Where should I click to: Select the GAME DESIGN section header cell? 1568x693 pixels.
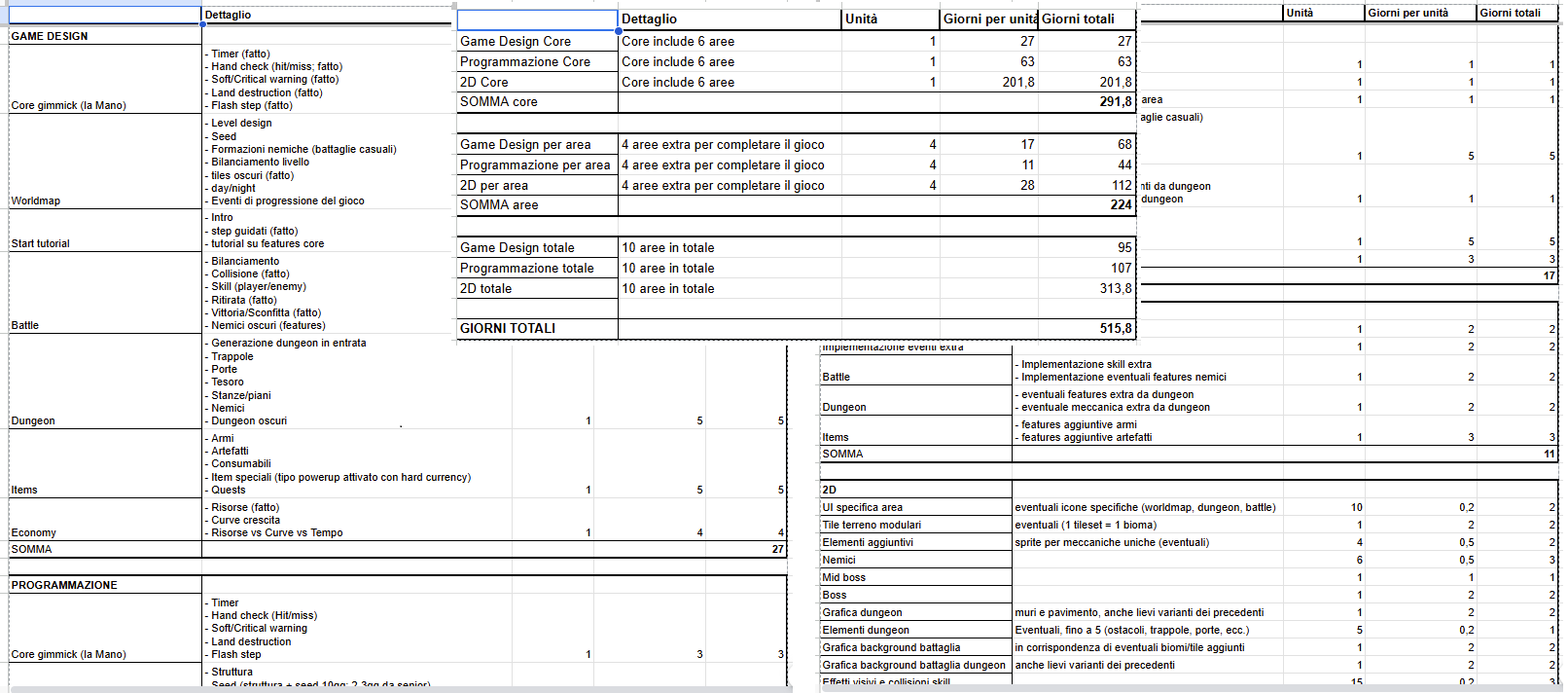pyautogui.click(x=105, y=36)
